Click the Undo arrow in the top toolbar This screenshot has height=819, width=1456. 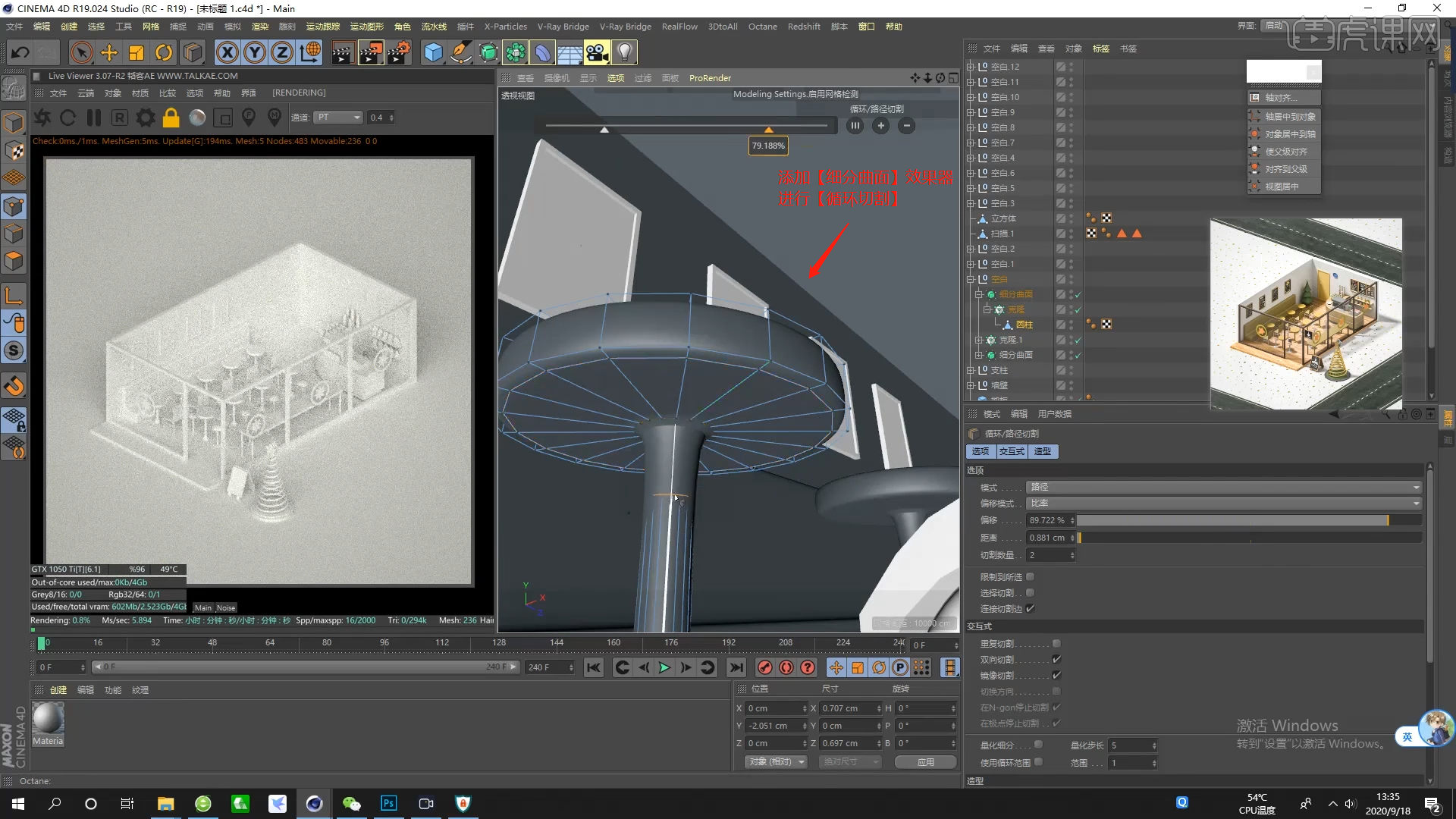pyautogui.click(x=20, y=52)
